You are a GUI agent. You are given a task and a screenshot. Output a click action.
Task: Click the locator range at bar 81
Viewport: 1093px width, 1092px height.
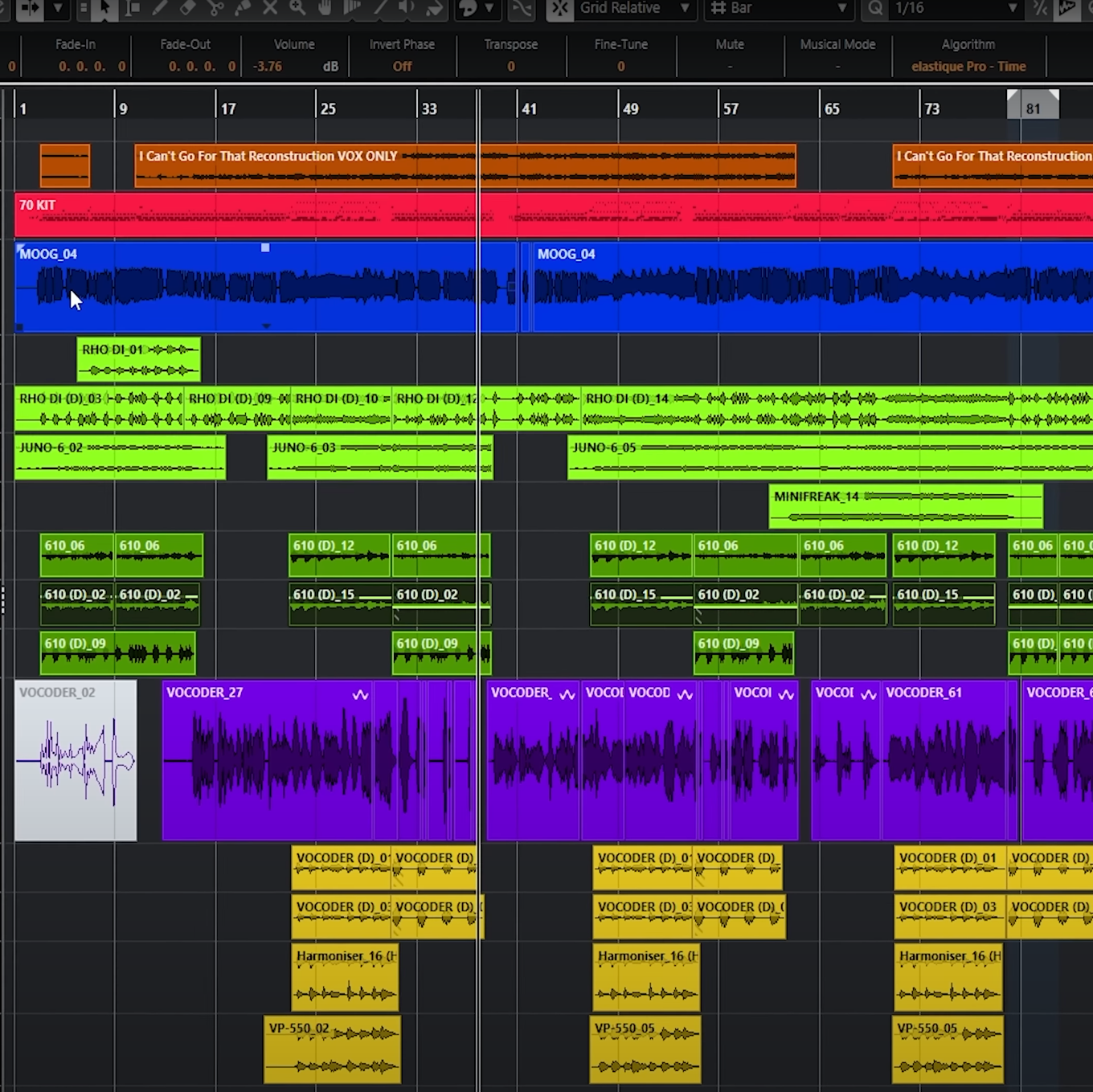(1033, 105)
